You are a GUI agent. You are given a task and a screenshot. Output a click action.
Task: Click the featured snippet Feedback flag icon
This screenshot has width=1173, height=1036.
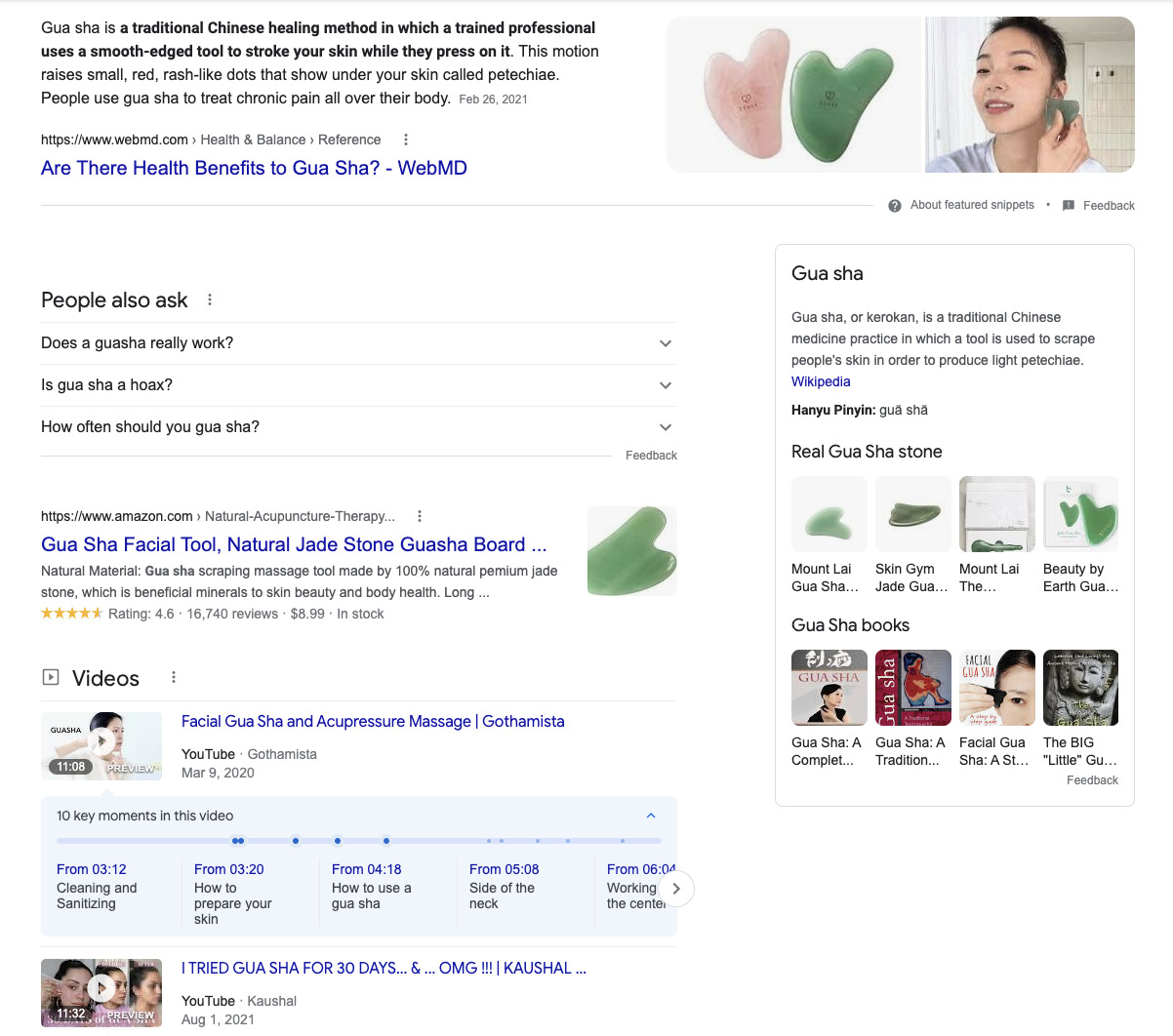[1069, 206]
